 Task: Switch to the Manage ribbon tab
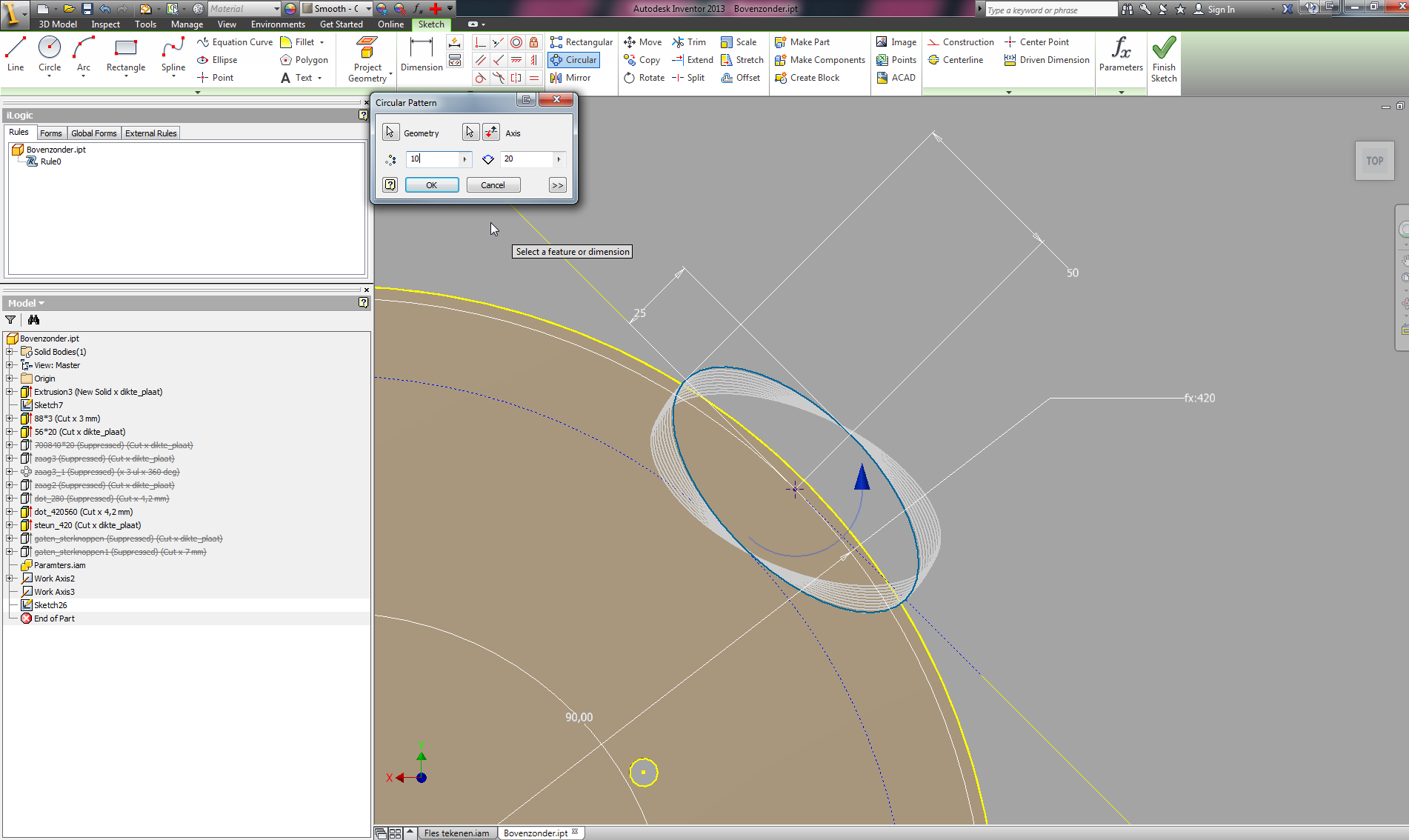point(187,24)
